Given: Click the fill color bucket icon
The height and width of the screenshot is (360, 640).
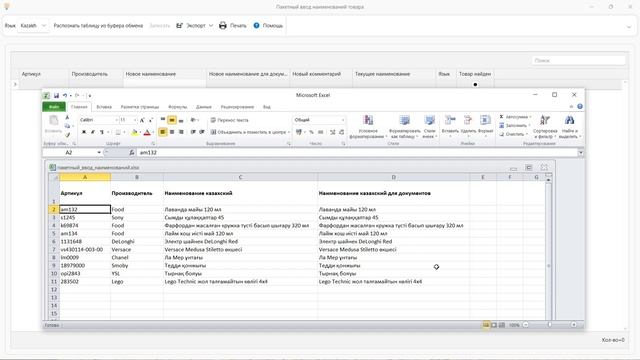Looking at the screenshot, I should click(x=134, y=132).
